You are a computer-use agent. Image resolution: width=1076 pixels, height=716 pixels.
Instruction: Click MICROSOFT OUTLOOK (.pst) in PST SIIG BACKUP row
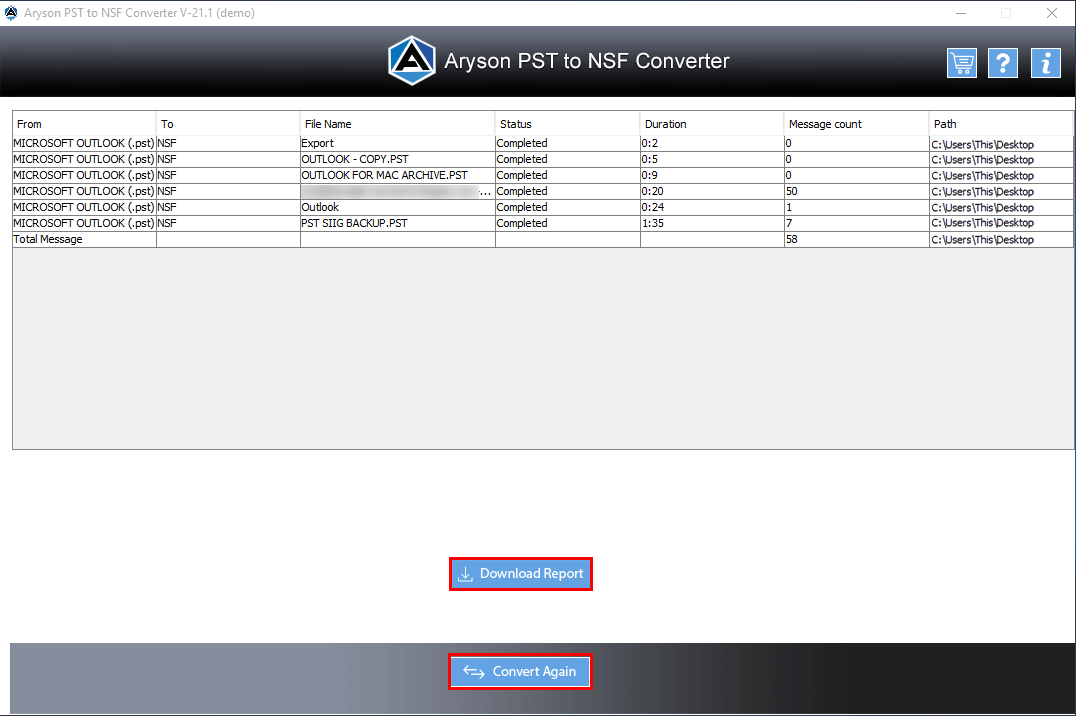coord(84,224)
